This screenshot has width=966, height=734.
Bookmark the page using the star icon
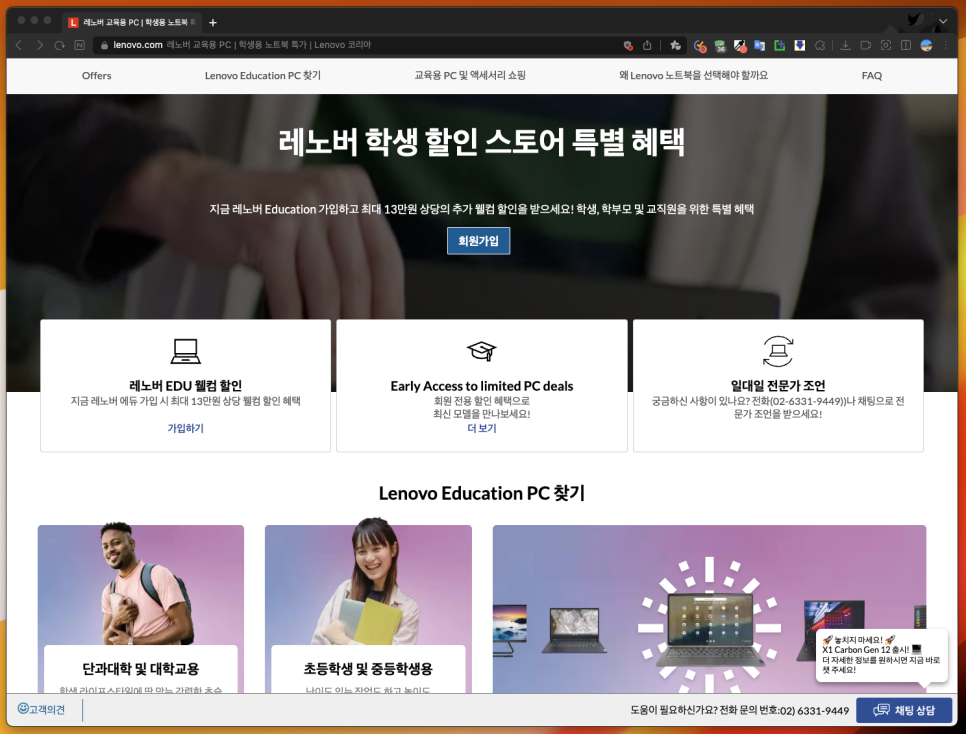(675, 45)
